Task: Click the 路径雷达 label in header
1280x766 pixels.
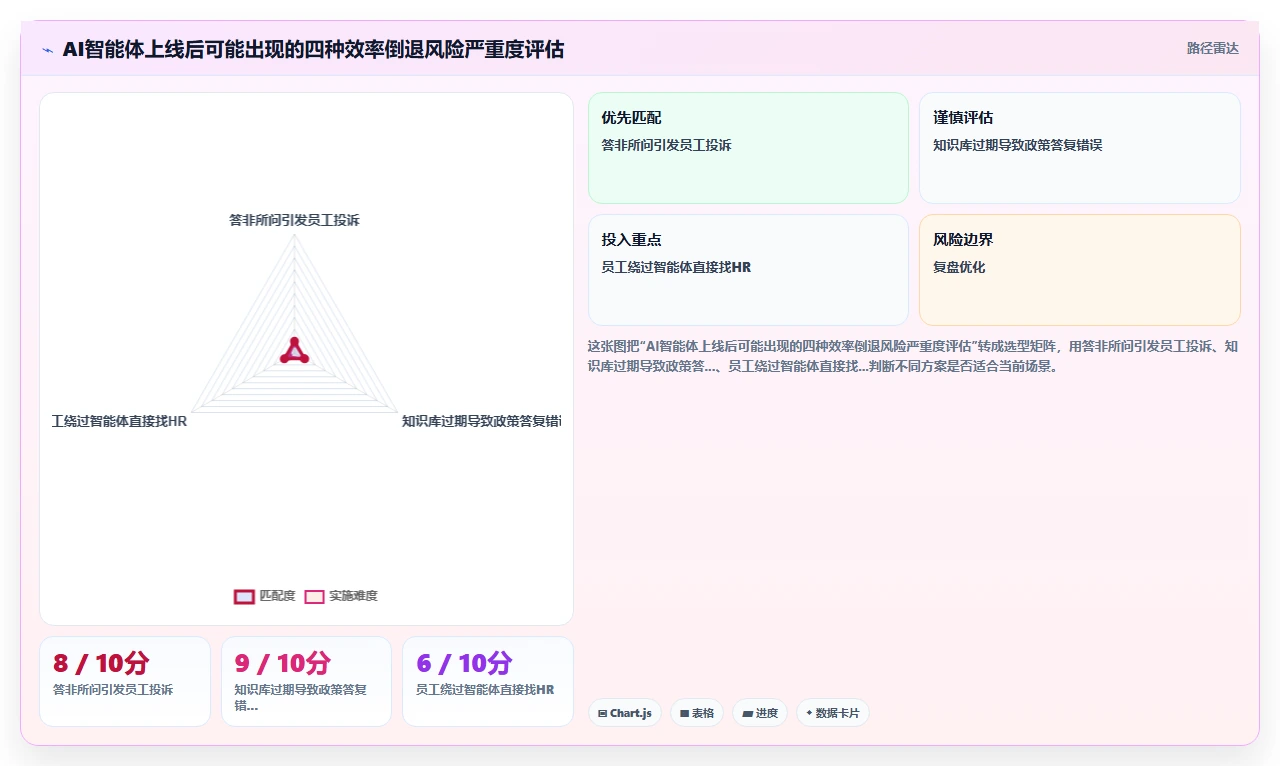Action: [x=1212, y=48]
